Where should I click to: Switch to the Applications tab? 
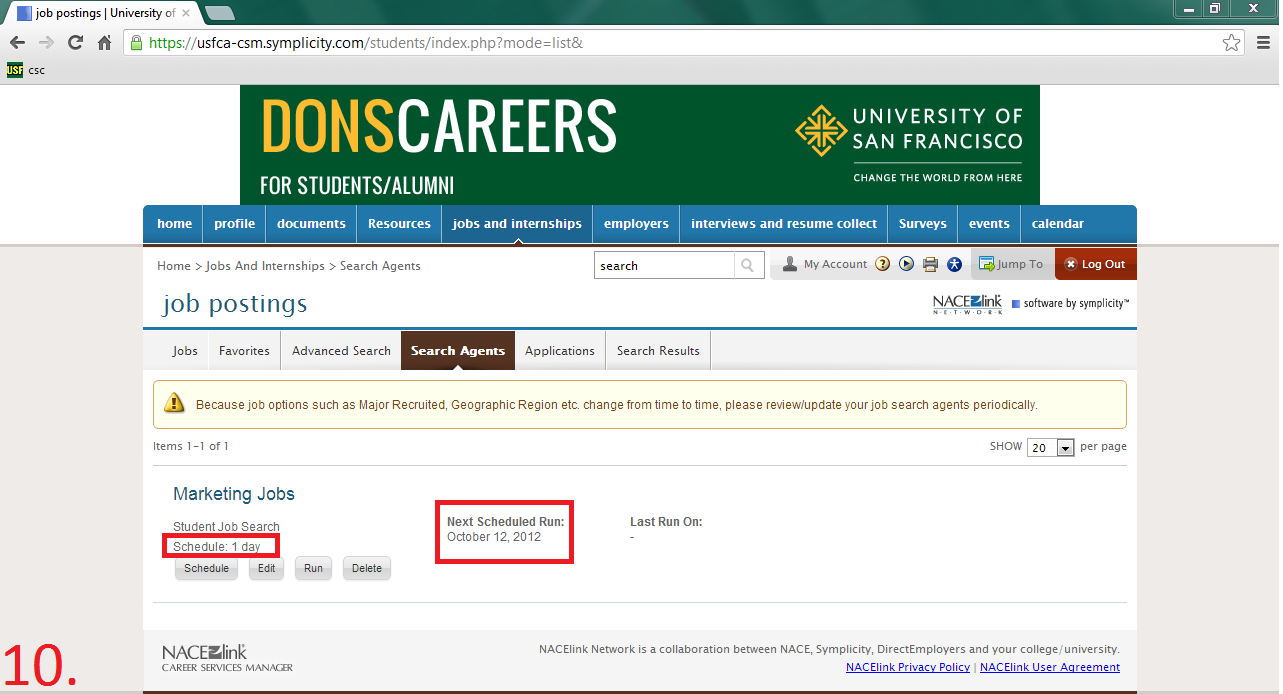[560, 351]
